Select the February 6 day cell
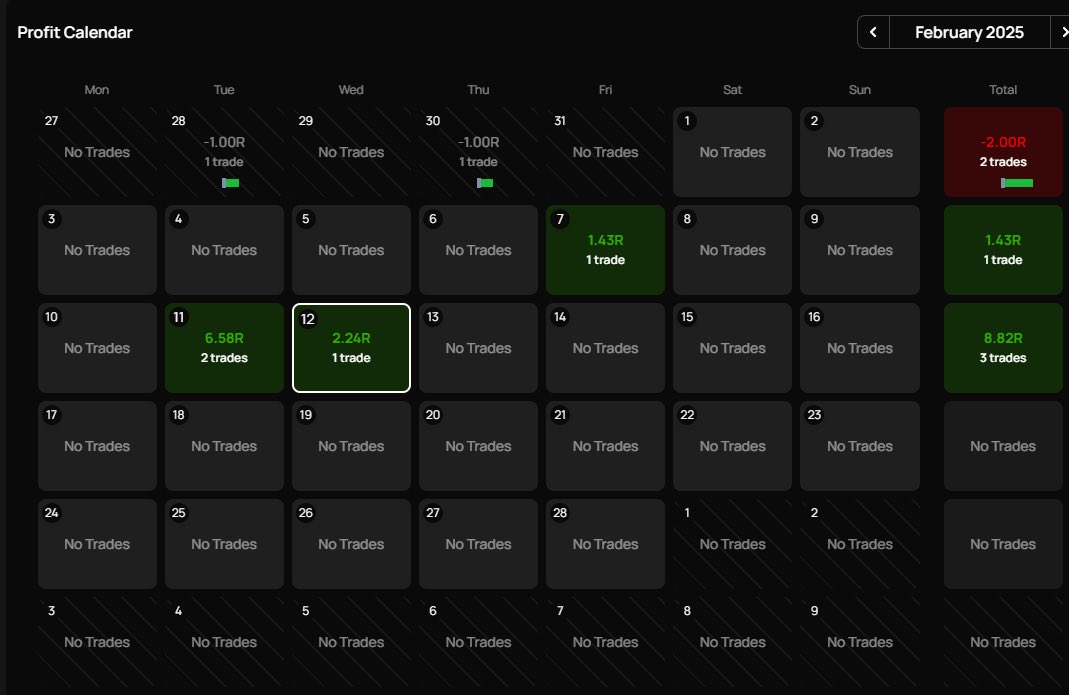Viewport: 1069px width, 695px height. point(479,250)
